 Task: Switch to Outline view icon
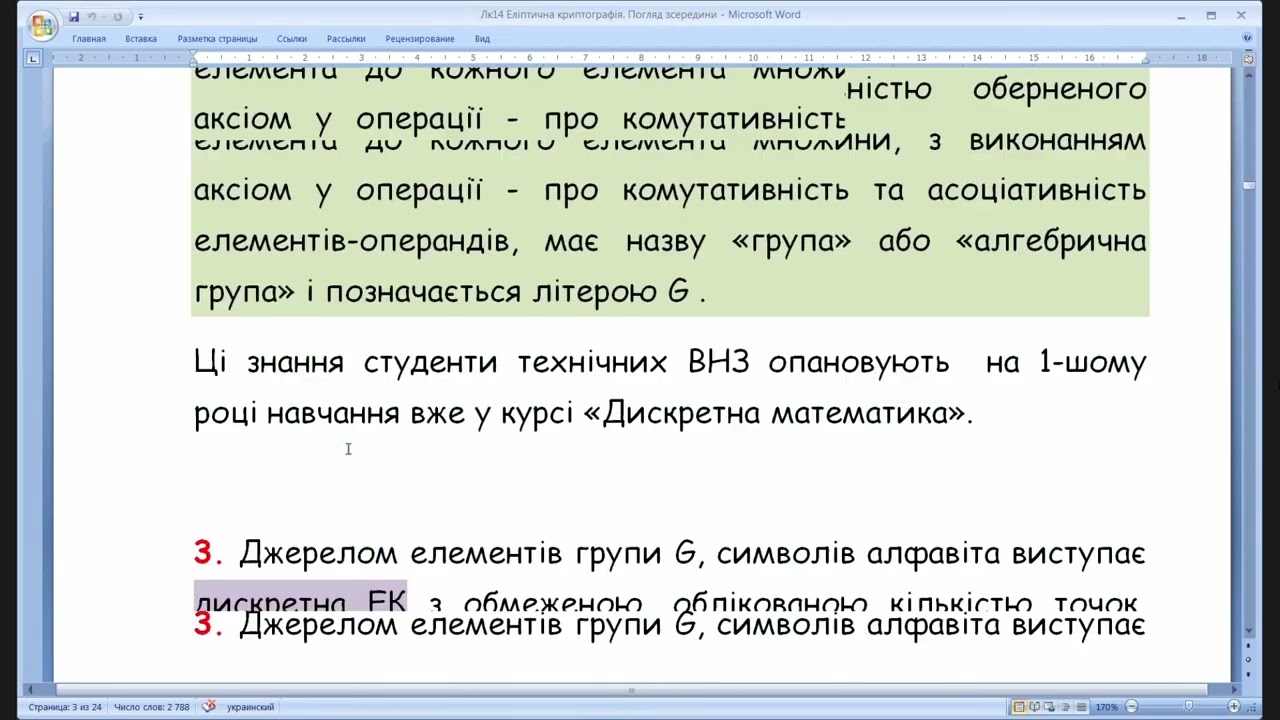tap(1065, 707)
